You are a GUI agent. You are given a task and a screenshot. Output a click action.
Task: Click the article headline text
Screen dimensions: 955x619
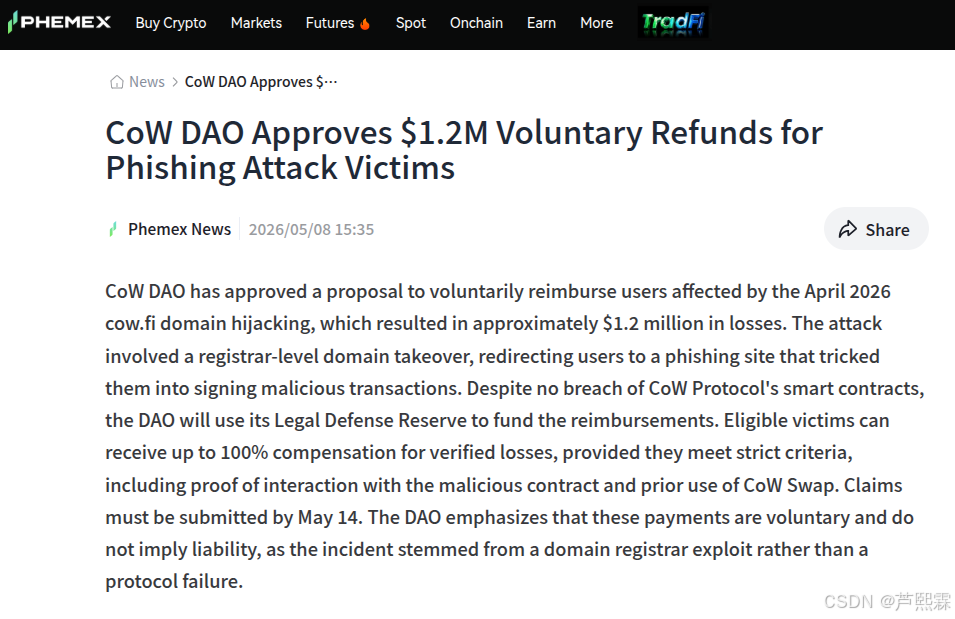[464, 150]
